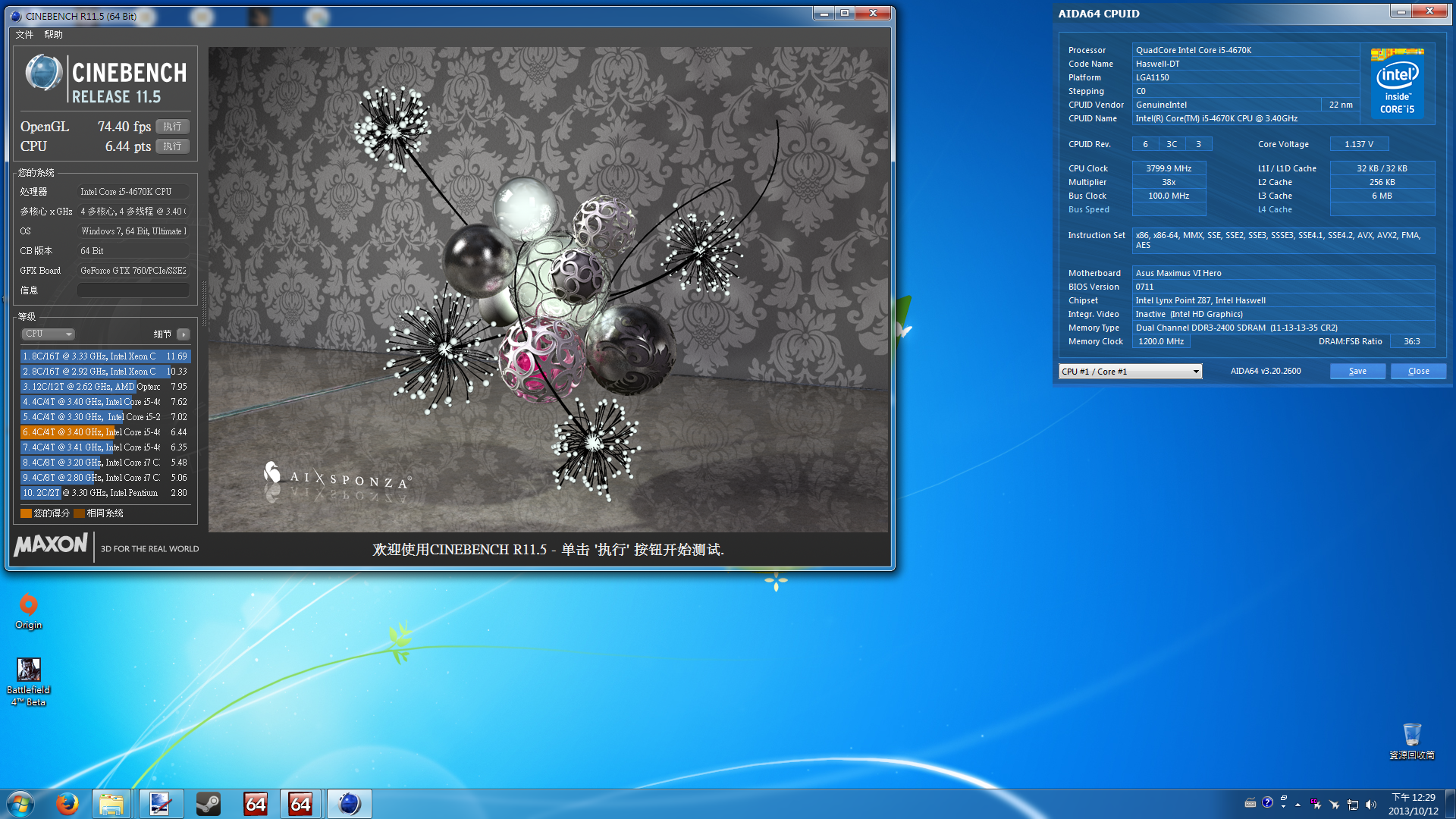
Task: Select ranking row 1 Intel Xeon 11.69
Action: pyautogui.click(x=105, y=356)
